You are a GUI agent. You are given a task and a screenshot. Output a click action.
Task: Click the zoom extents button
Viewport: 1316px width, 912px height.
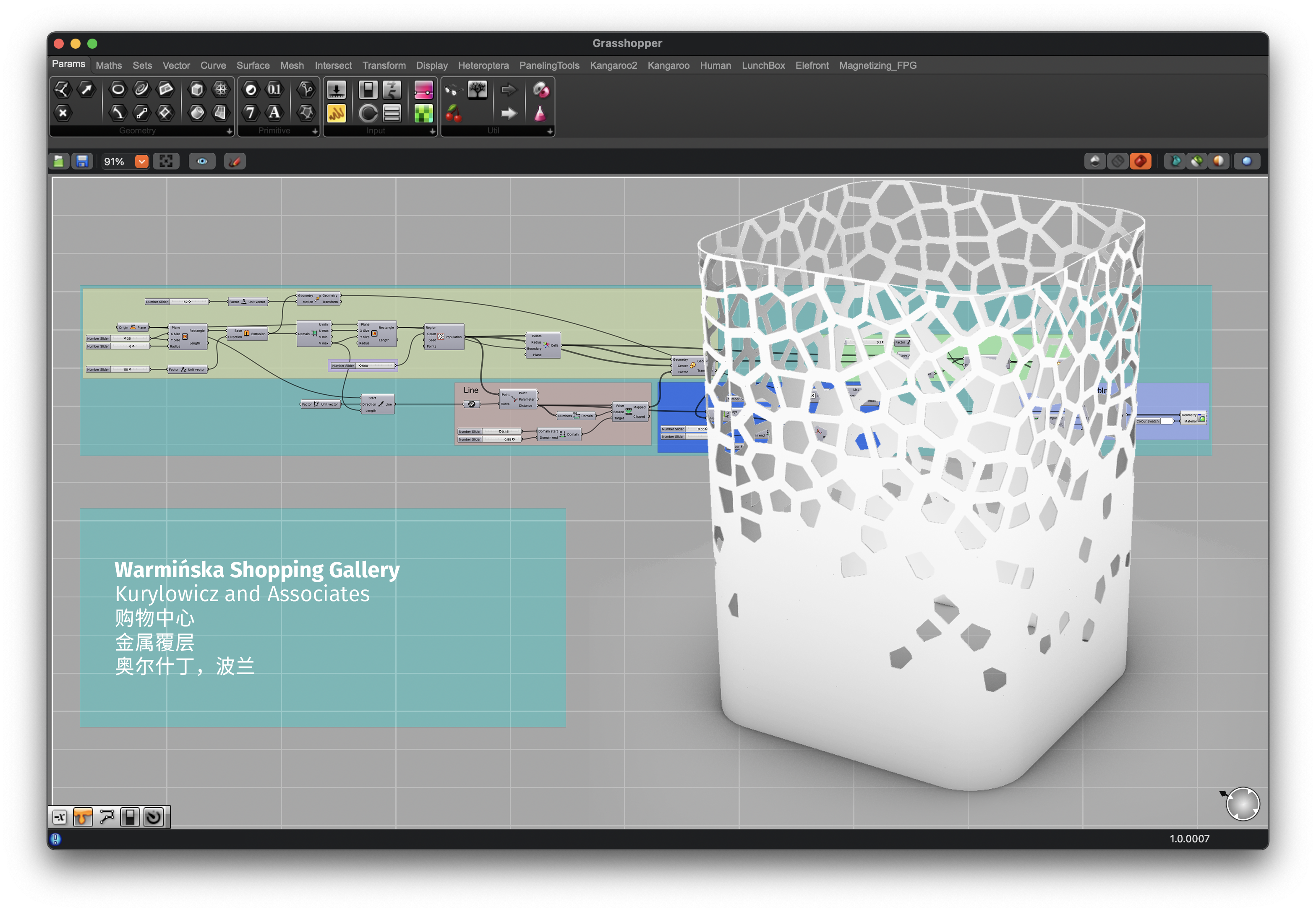[166, 162]
